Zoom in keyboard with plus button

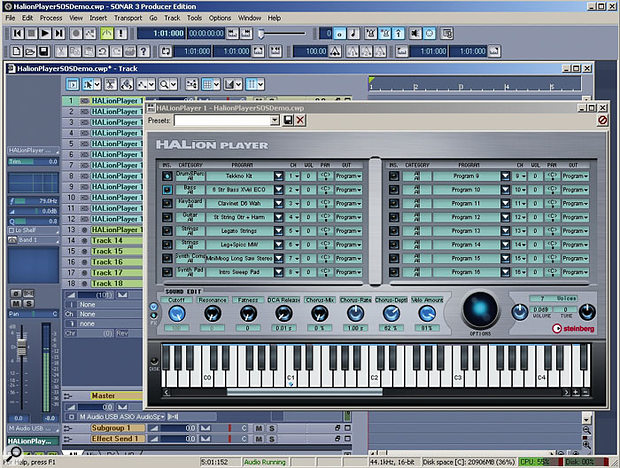point(576,392)
